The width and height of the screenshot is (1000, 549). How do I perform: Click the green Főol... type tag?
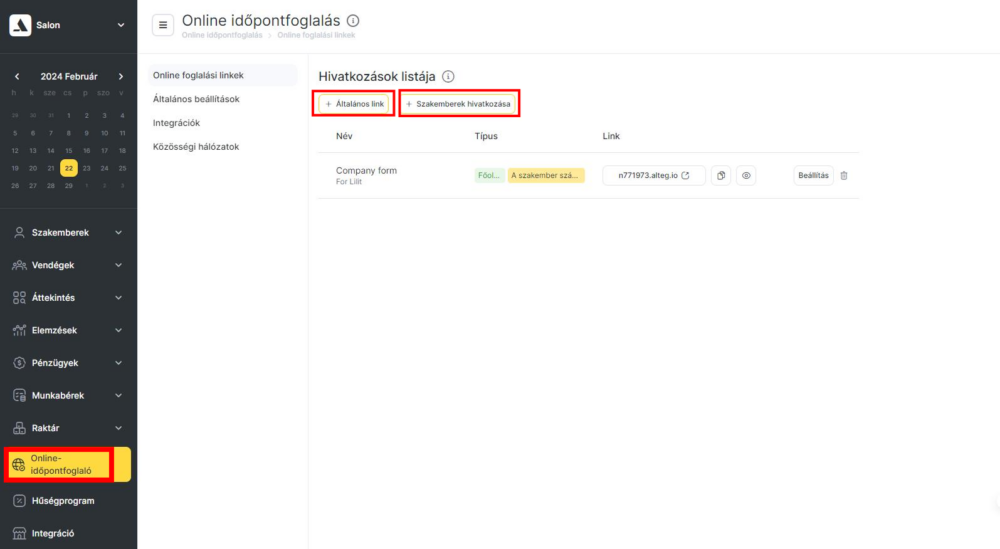(489, 175)
